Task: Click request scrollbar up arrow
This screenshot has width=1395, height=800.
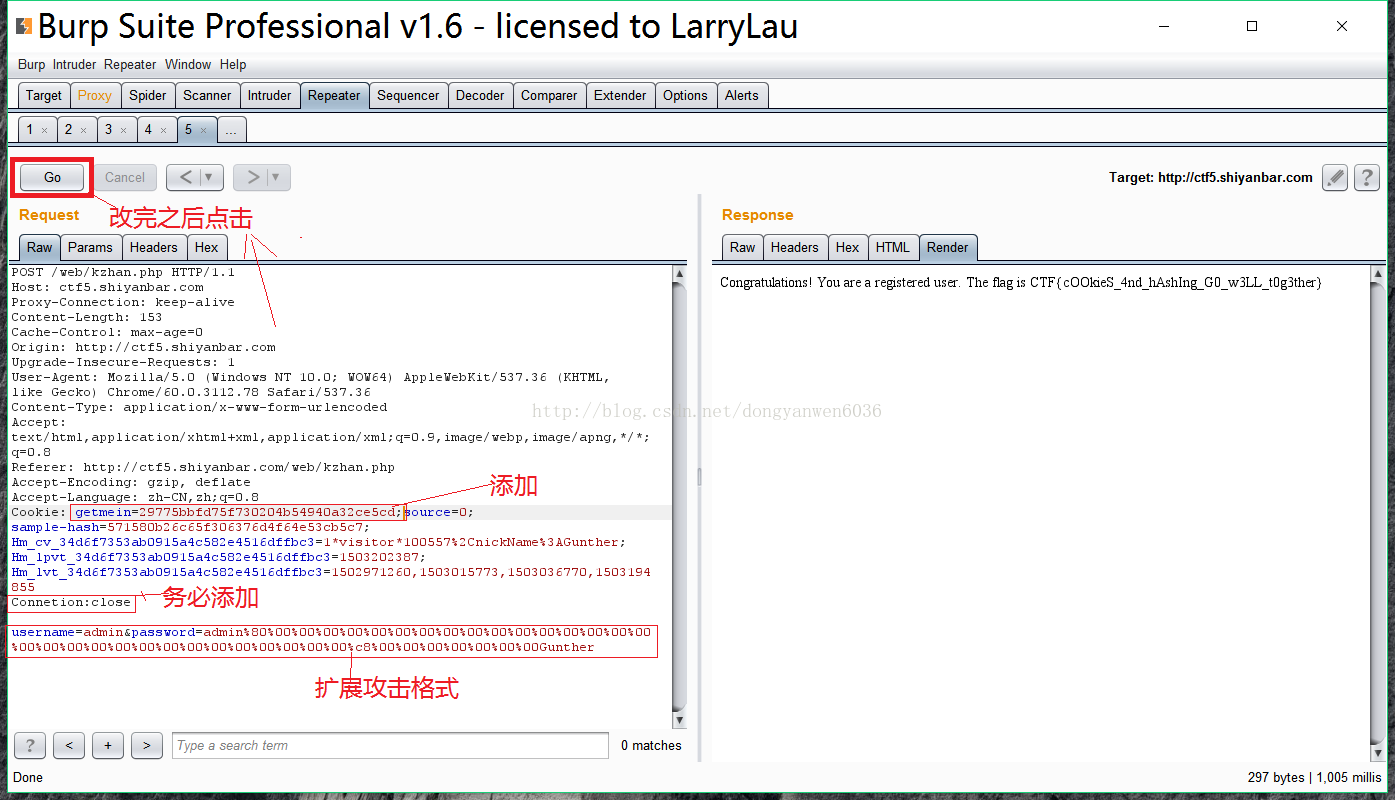Action: point(680,274)
